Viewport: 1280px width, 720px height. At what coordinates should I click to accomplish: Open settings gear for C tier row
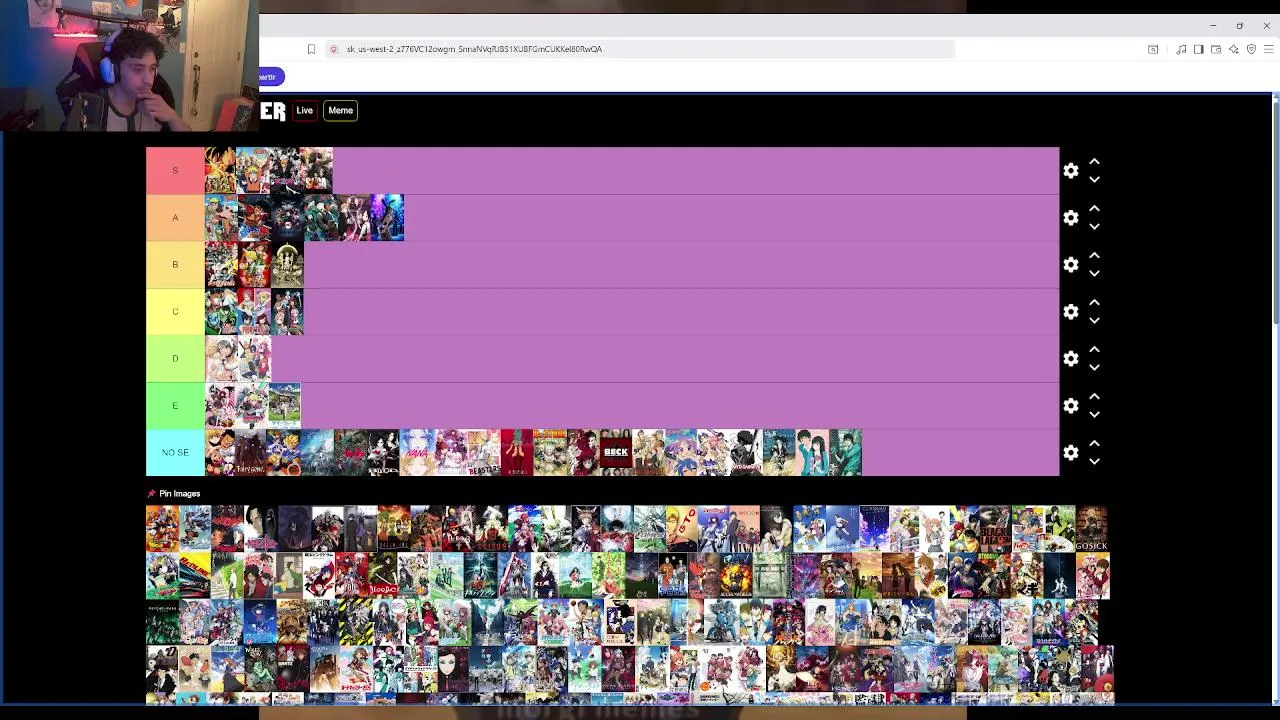pos(1071,312)
